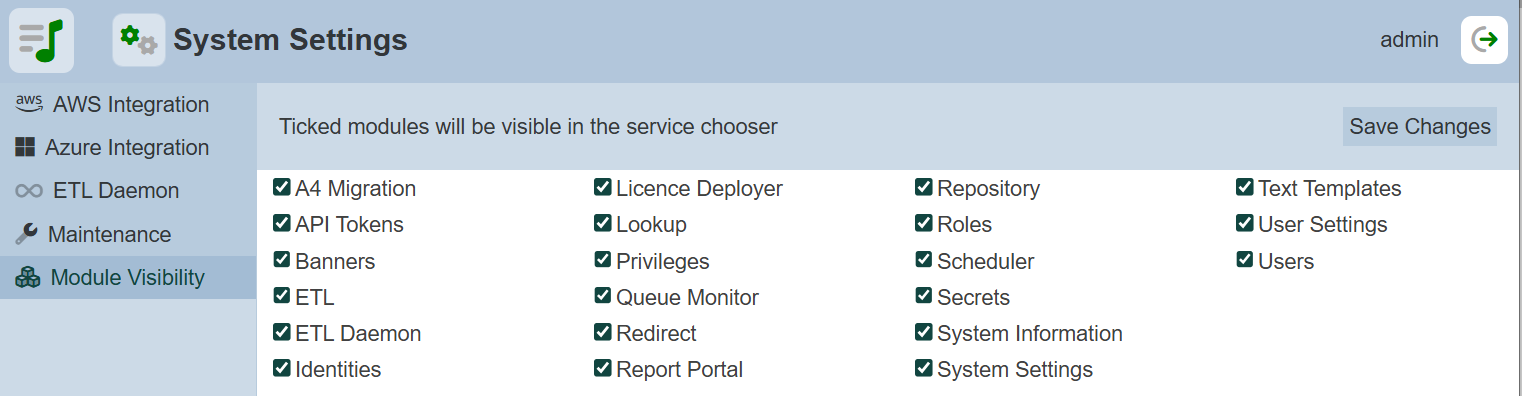Disable the Scheduler module checkbox
The height and width of the screenshot is (396, 1522).
pos(924,260)
